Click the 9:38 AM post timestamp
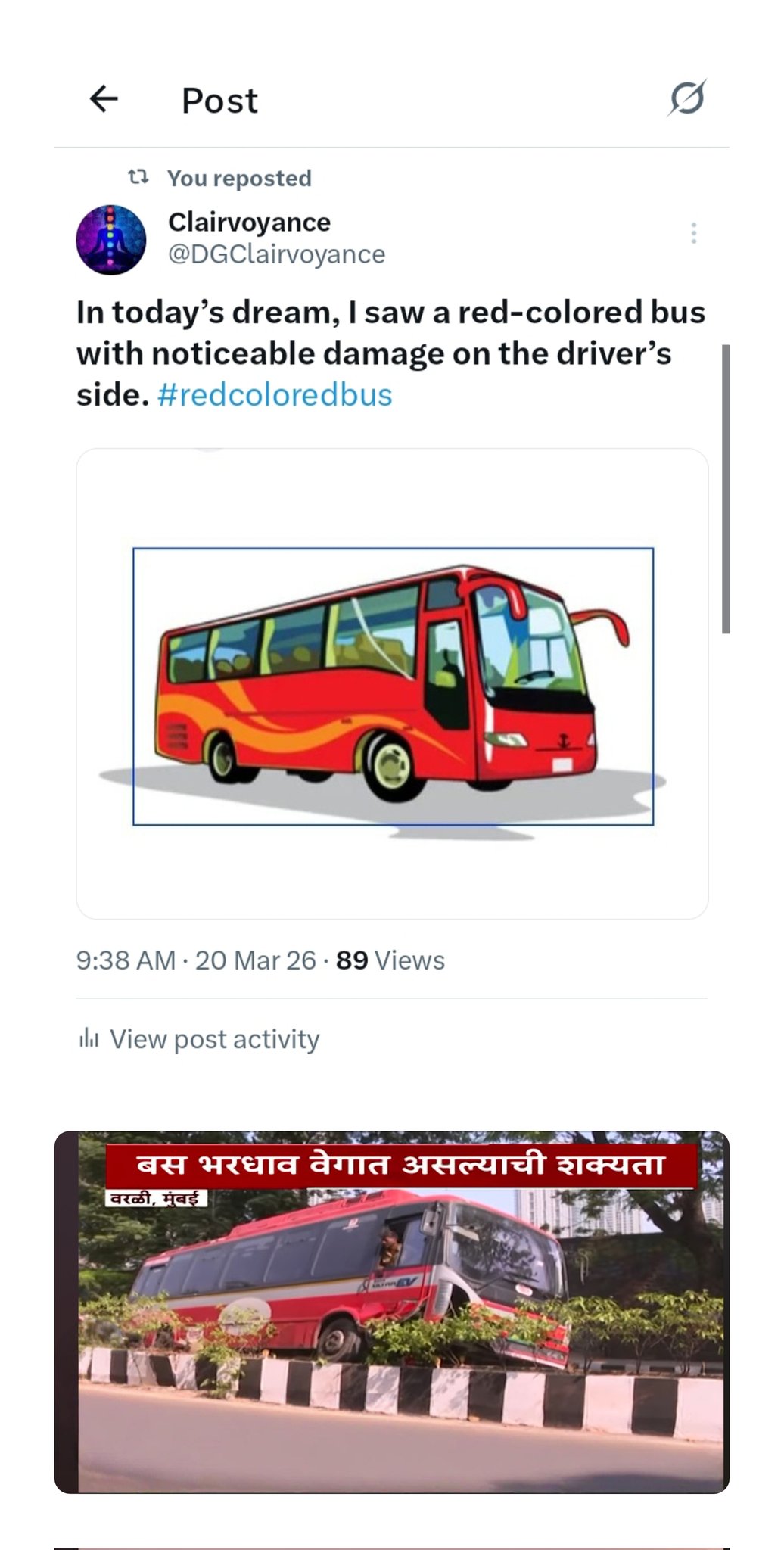 click(x=126, y=960)
